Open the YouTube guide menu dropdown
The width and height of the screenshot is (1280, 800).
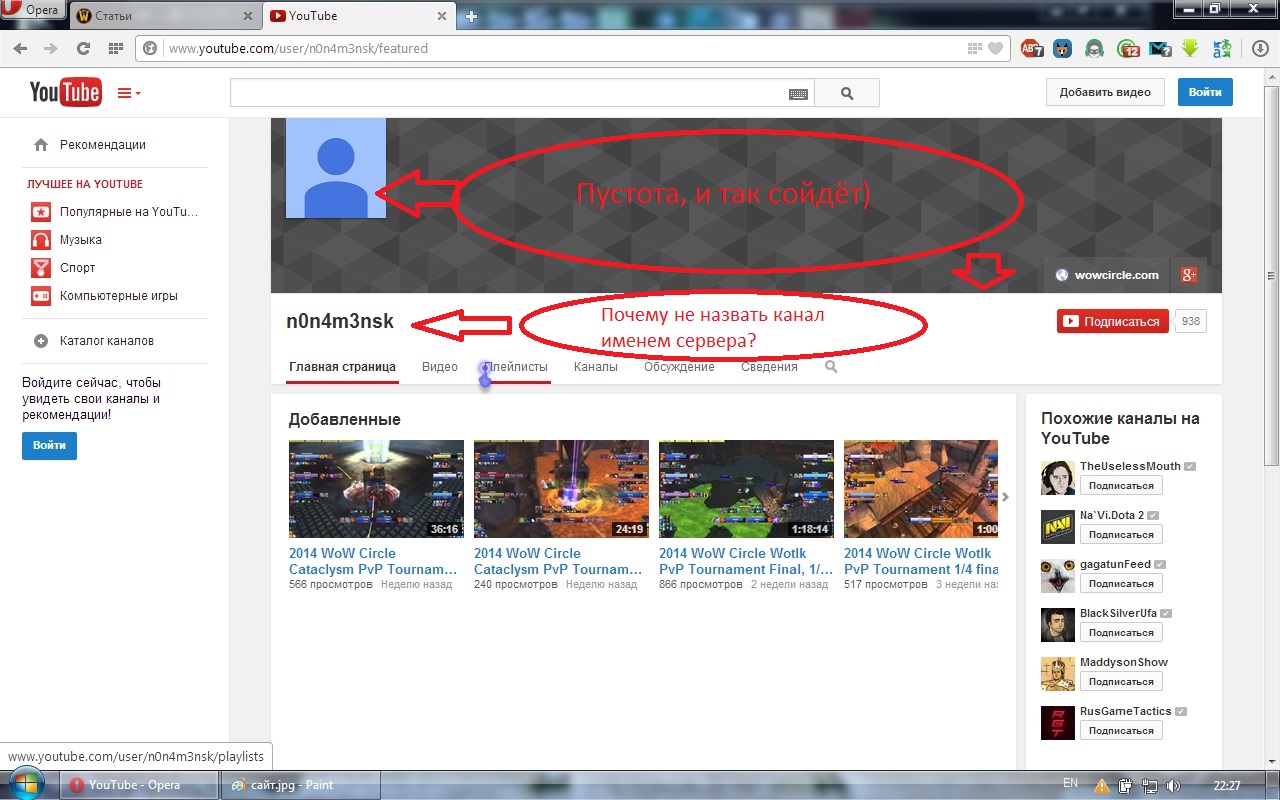click(x=129, y=93)
